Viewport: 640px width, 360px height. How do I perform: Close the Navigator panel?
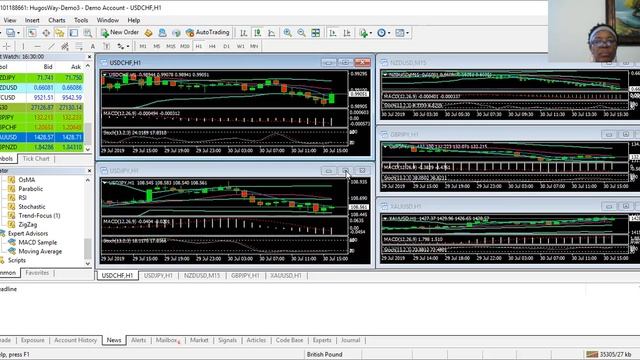pyautogui.click(x=89, y=171)
